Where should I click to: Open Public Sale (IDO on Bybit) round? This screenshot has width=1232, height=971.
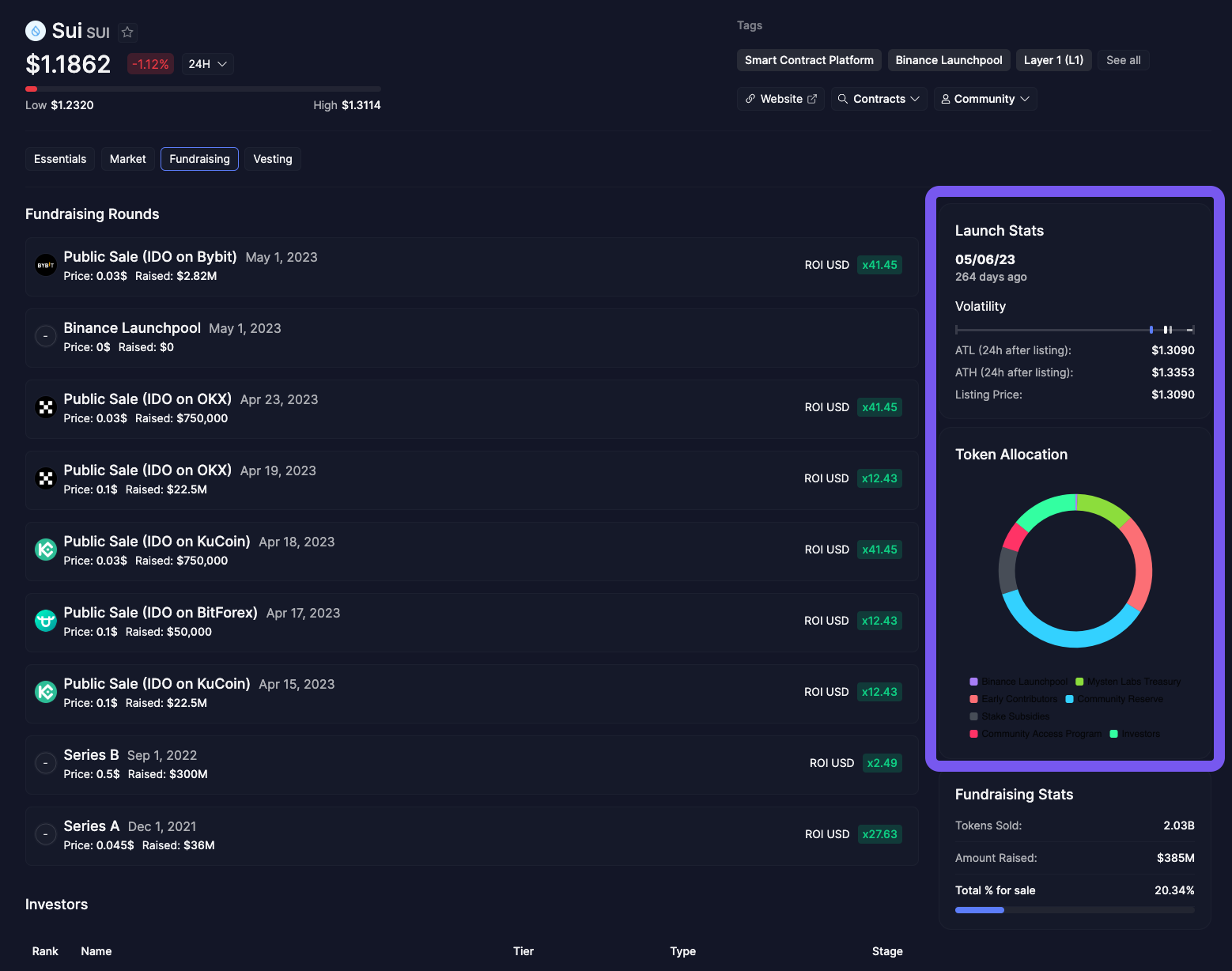coord(150,257)
